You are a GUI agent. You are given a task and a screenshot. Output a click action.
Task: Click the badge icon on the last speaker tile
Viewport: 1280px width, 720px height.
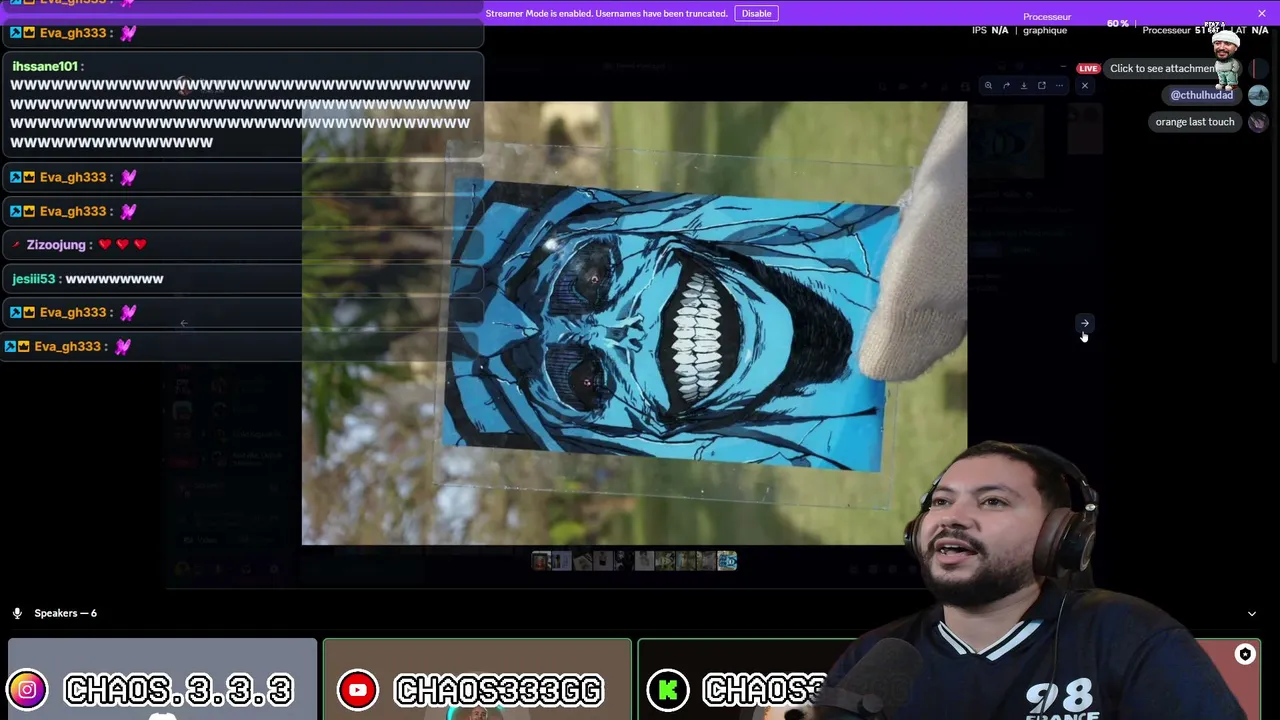(1245, 655)
